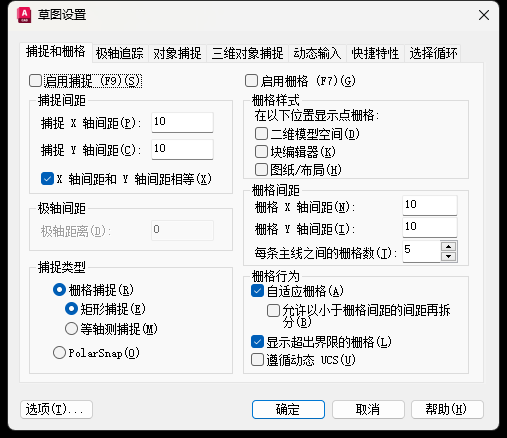Screen dimensions: 507x438
Task: Increase 每条主线之间的栅格数 with up arrow
Action: [x=448, y=247]
